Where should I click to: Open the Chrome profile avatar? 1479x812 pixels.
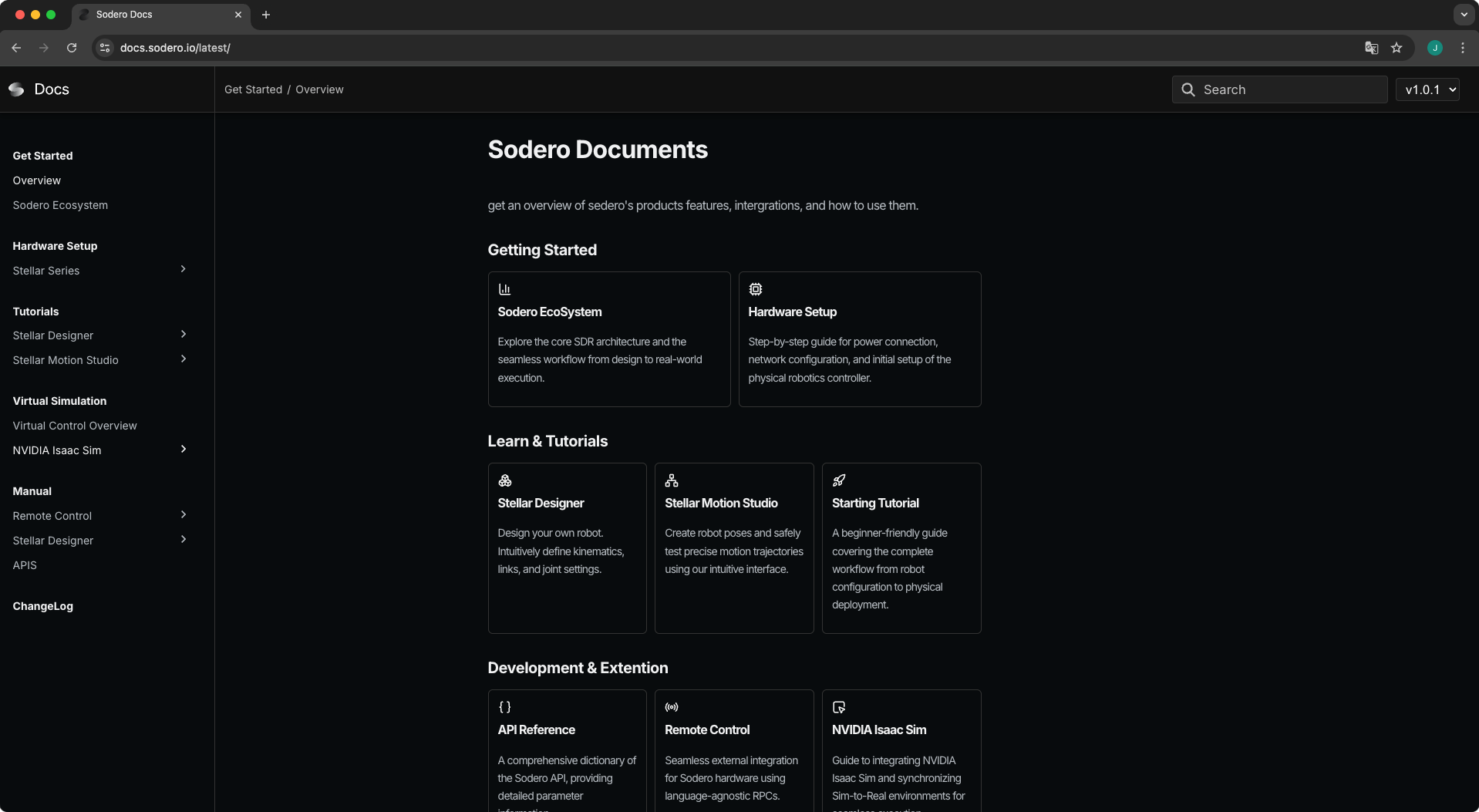(1435, 48)
